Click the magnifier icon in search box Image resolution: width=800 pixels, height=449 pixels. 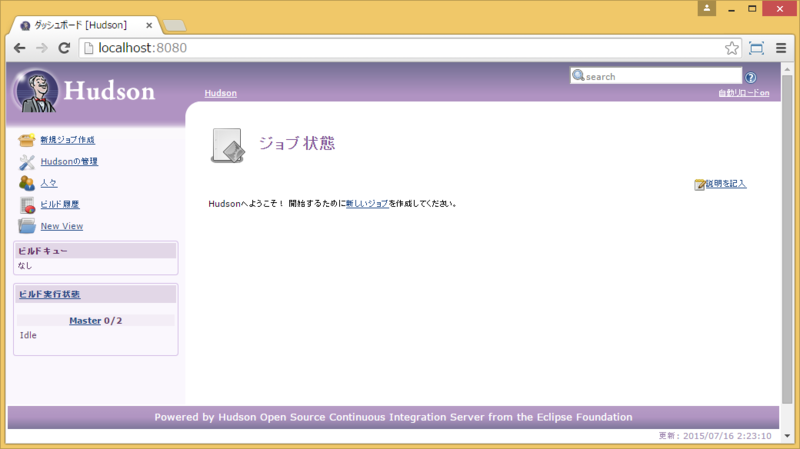pyautogui.click(x=578, y=76)
